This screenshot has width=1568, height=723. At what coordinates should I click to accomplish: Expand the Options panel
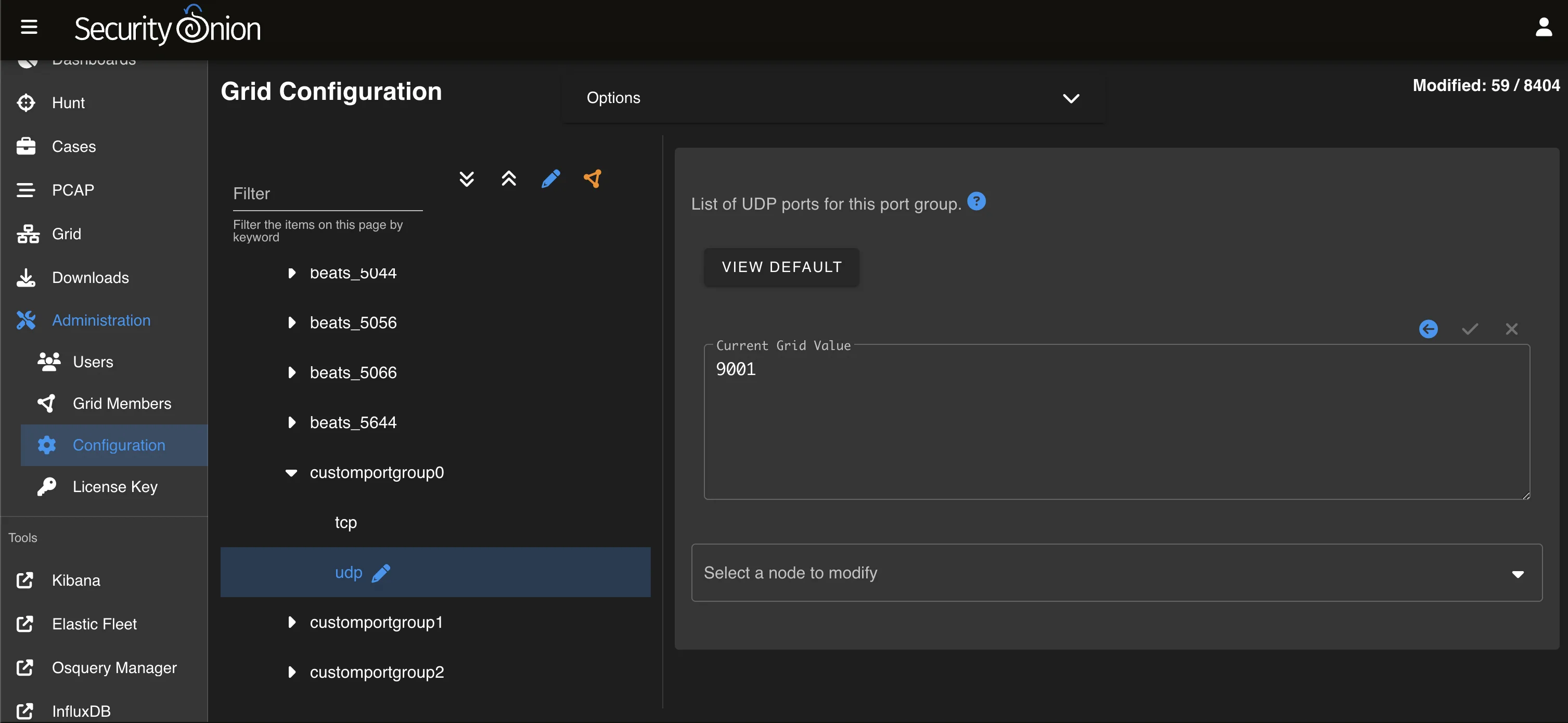coord(833,98)
